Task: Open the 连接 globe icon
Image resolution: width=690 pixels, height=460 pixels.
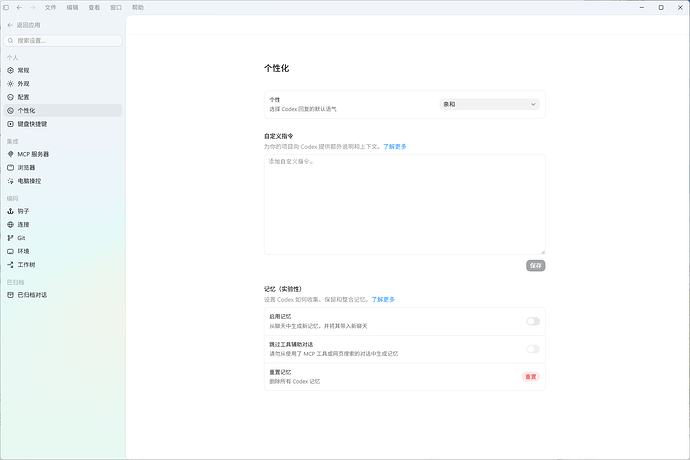Action: [x=11, y=224]
